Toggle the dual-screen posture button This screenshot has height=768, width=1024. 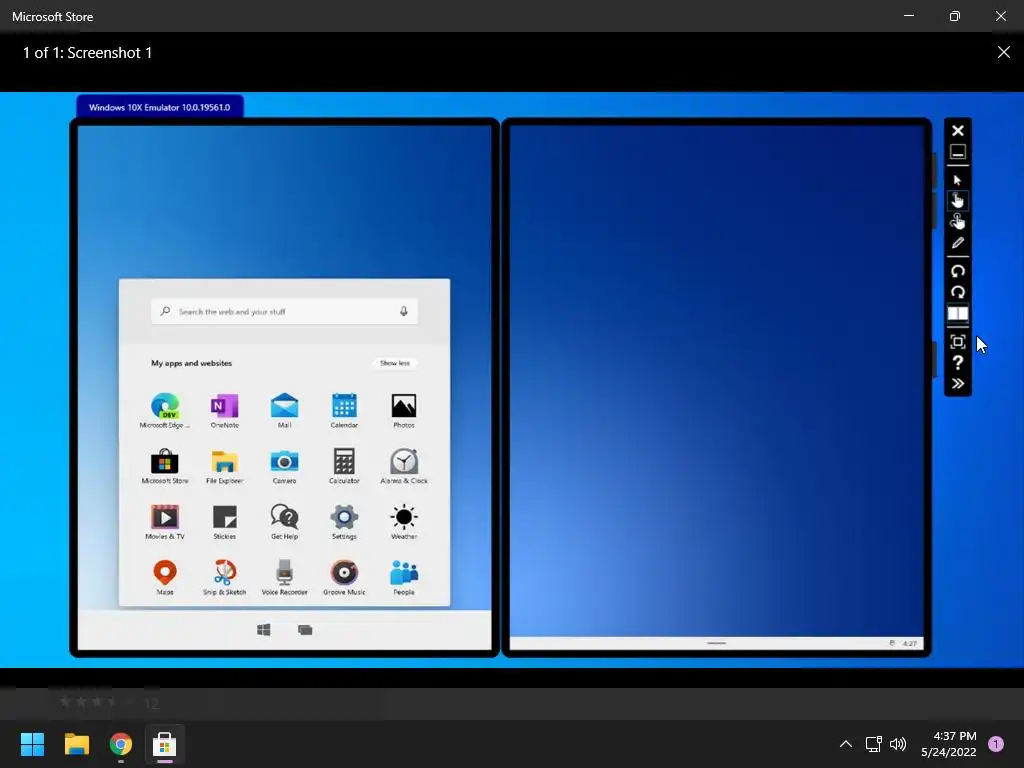pos(958,313)
